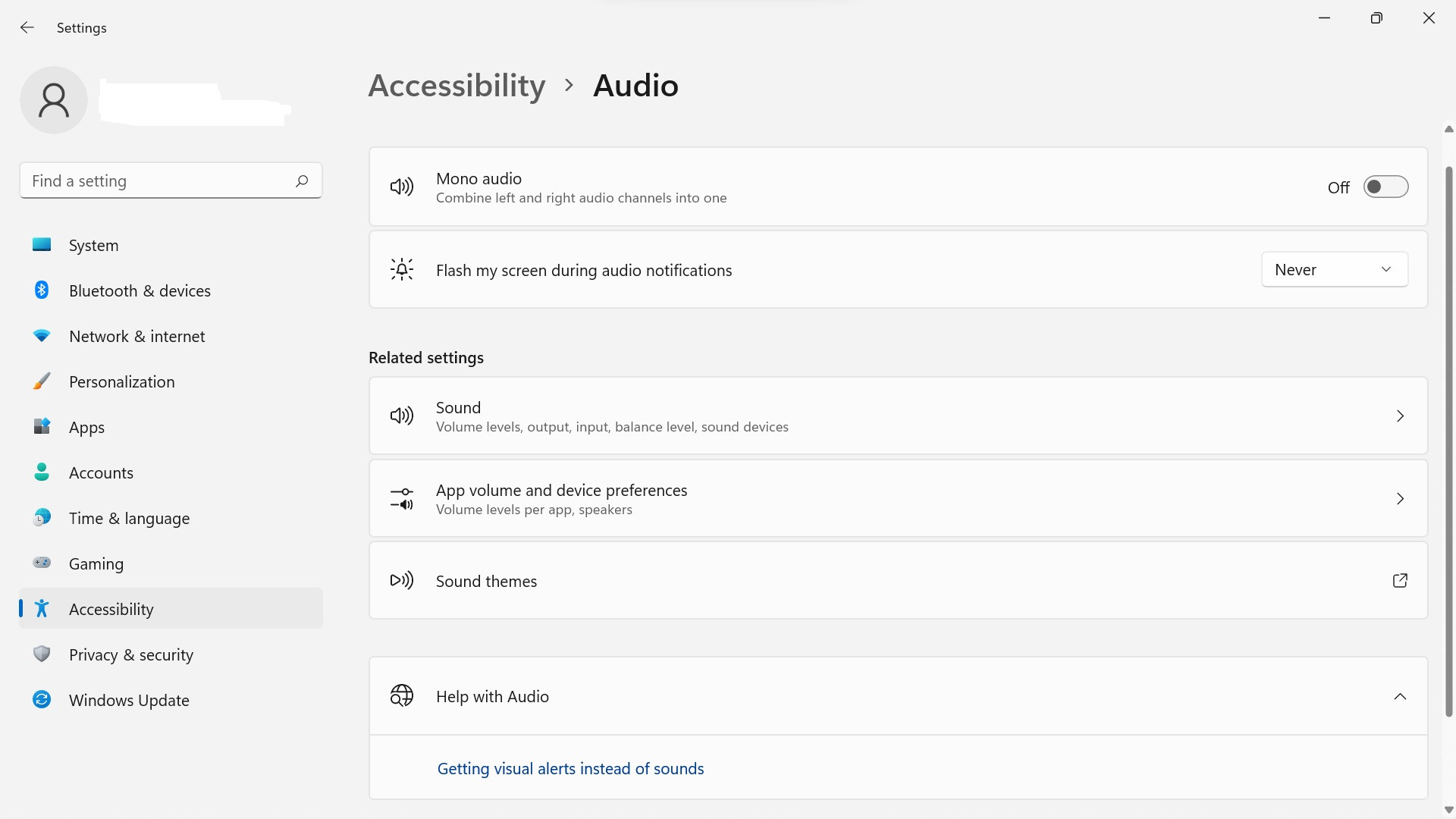The image size is (1456, 819).
Task: Open Privacy & security settings
Action: click(171, 654)
